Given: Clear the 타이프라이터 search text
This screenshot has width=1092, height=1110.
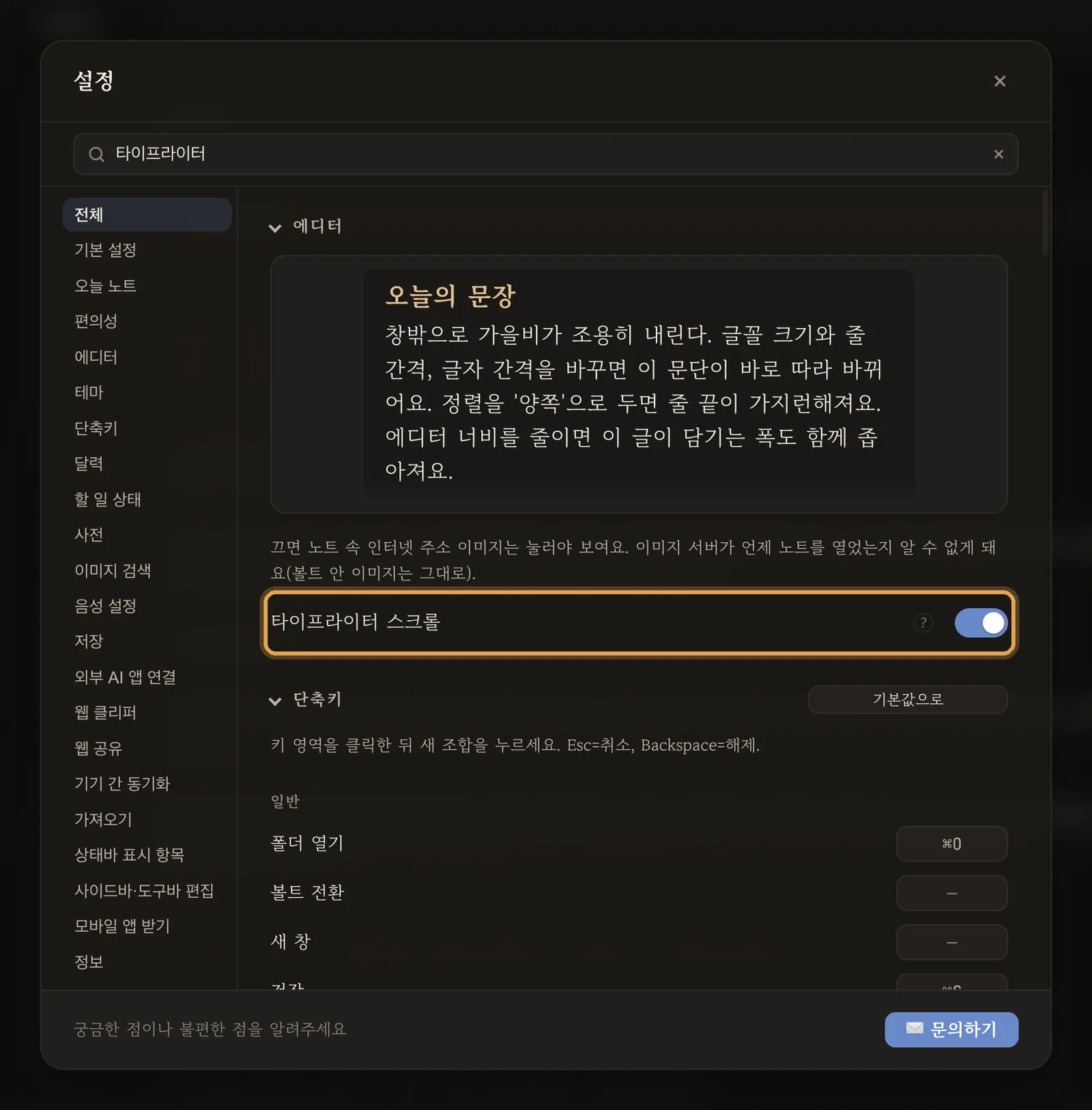Looking at the screenshot, I should click(x=998, y=154).
